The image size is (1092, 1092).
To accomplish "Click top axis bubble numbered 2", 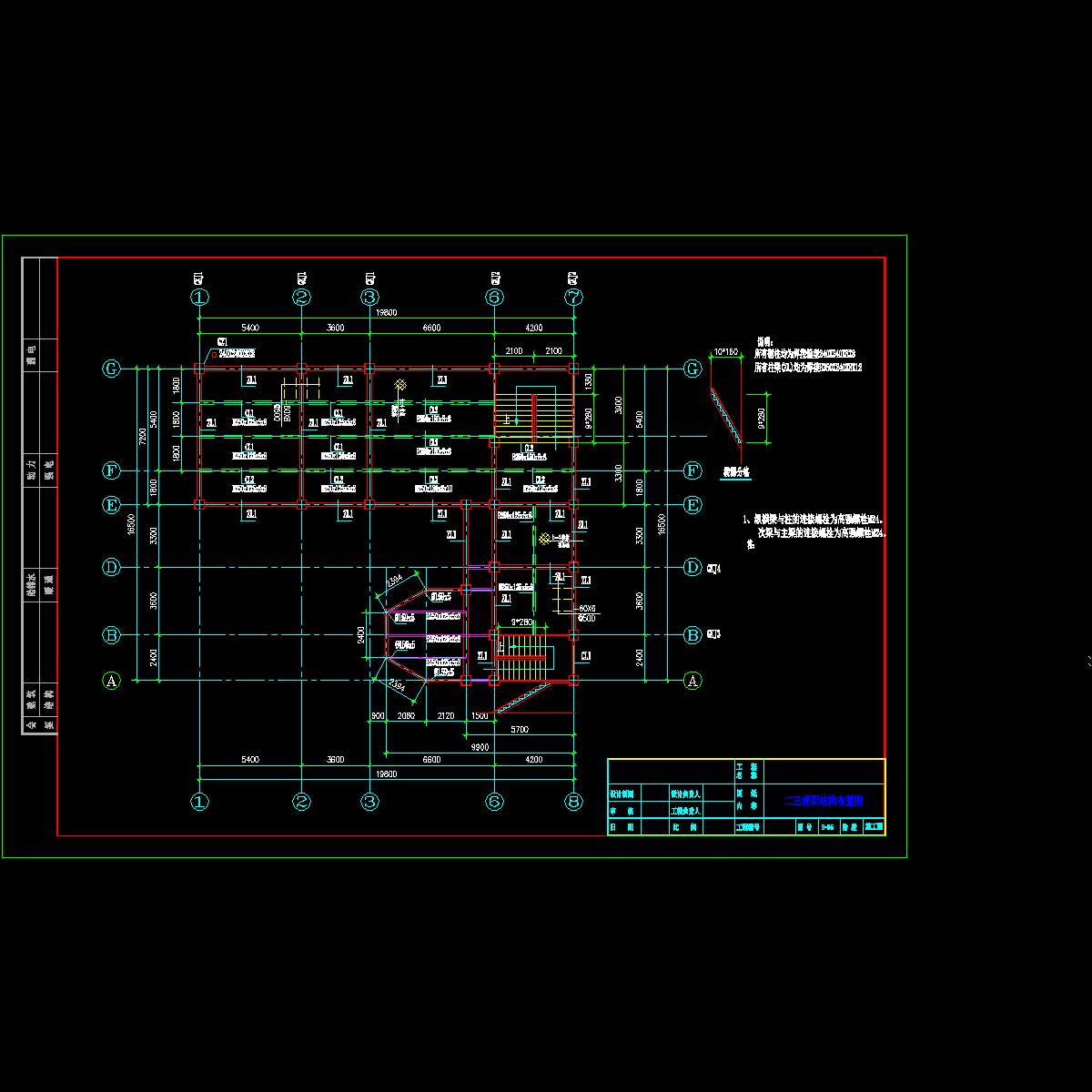I will pyautogui.click(x=302, y=297).
